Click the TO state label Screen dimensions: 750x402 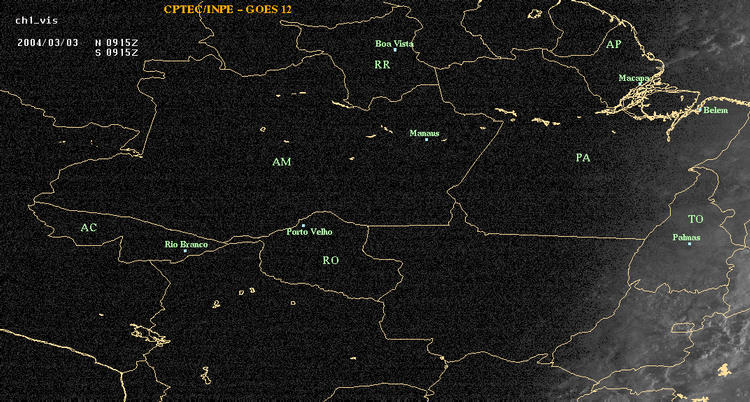[x=695, y=219]
